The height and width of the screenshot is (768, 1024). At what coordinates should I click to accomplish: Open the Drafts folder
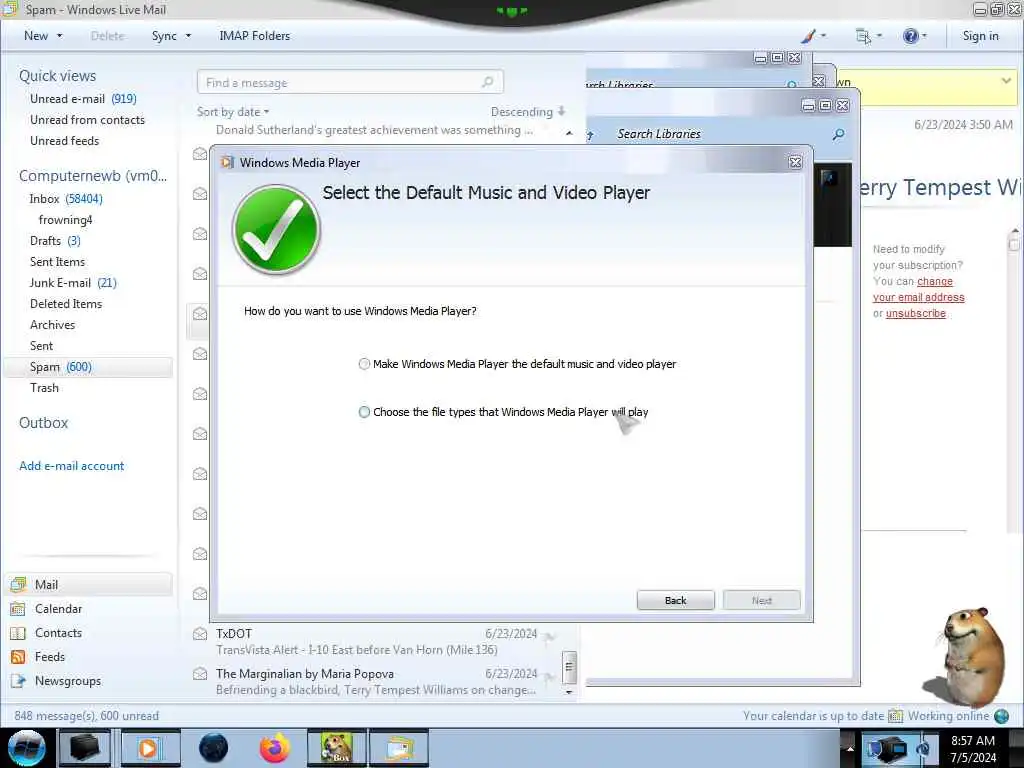(x=55, y=240)
